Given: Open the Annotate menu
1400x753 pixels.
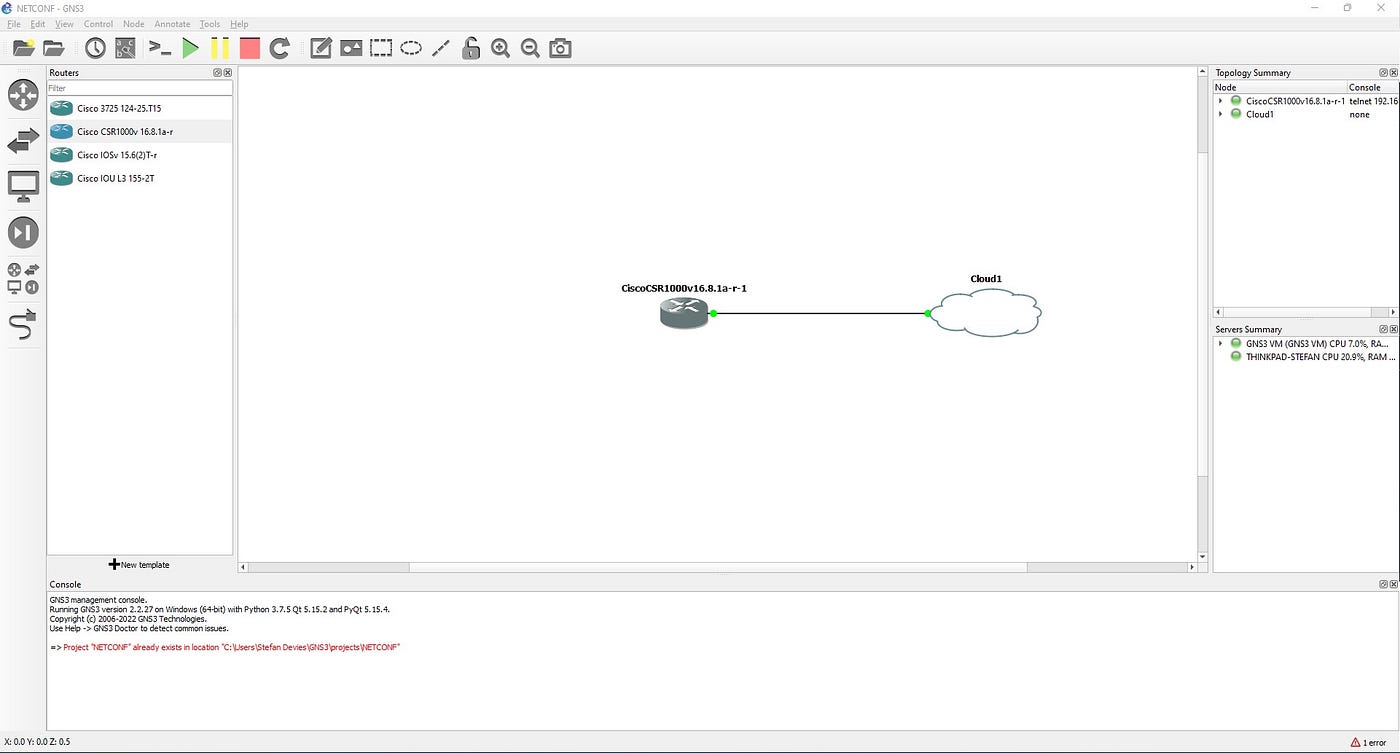Looking at the screenshot, I should pyautogui.click(x=172, y=24).
